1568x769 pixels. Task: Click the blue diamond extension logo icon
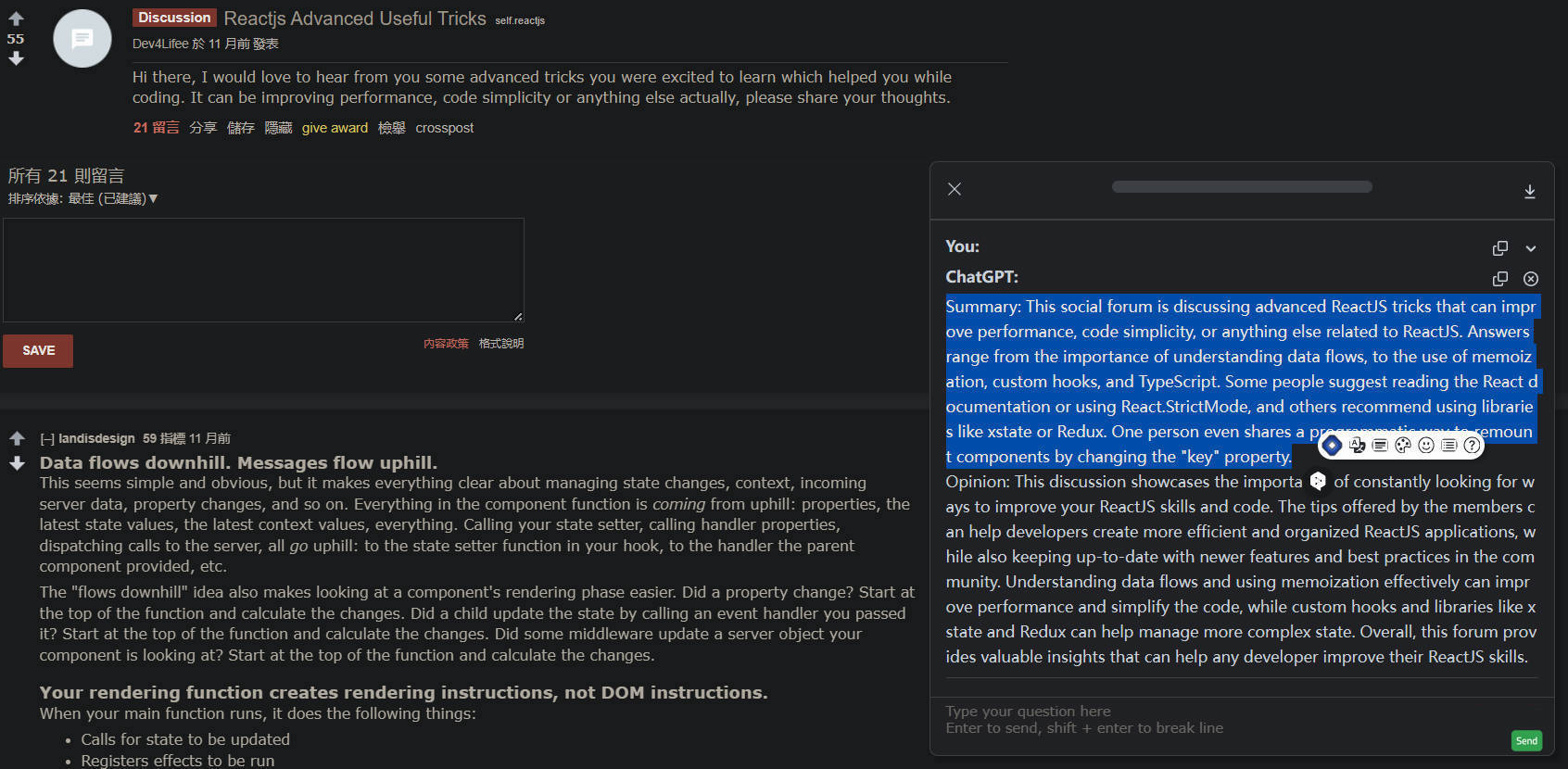pos(1332,445)
